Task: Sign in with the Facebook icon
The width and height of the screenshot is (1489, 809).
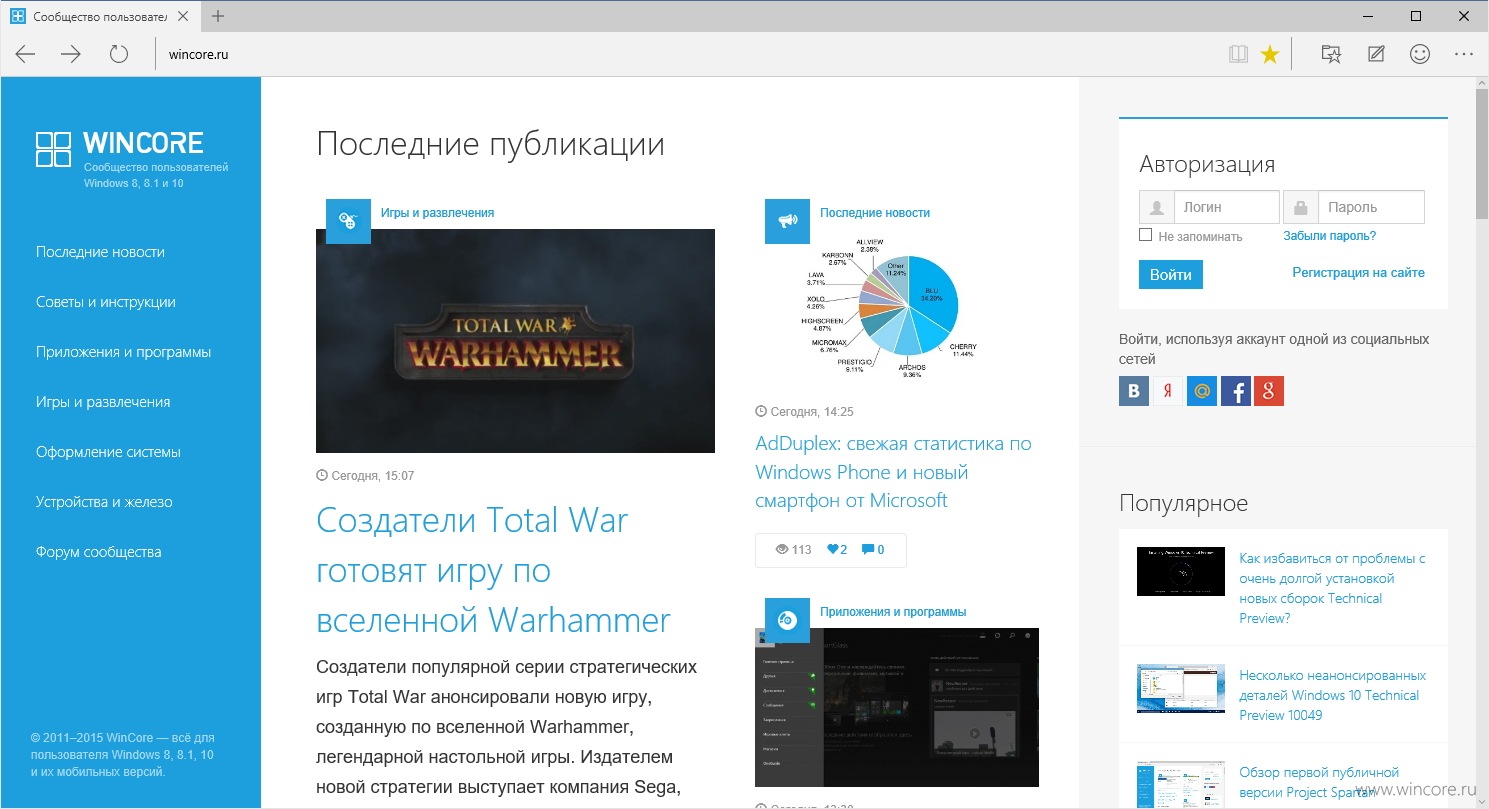Action: (x=1235, y=391)
